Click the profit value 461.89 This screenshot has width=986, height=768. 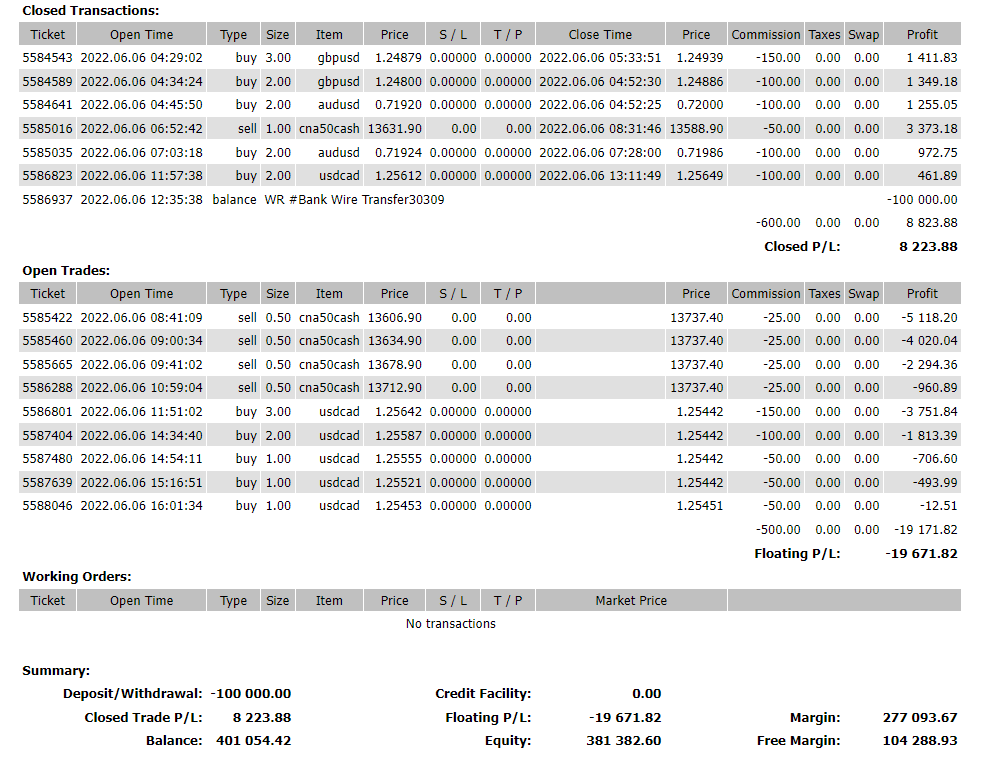[x=937, y=176]
